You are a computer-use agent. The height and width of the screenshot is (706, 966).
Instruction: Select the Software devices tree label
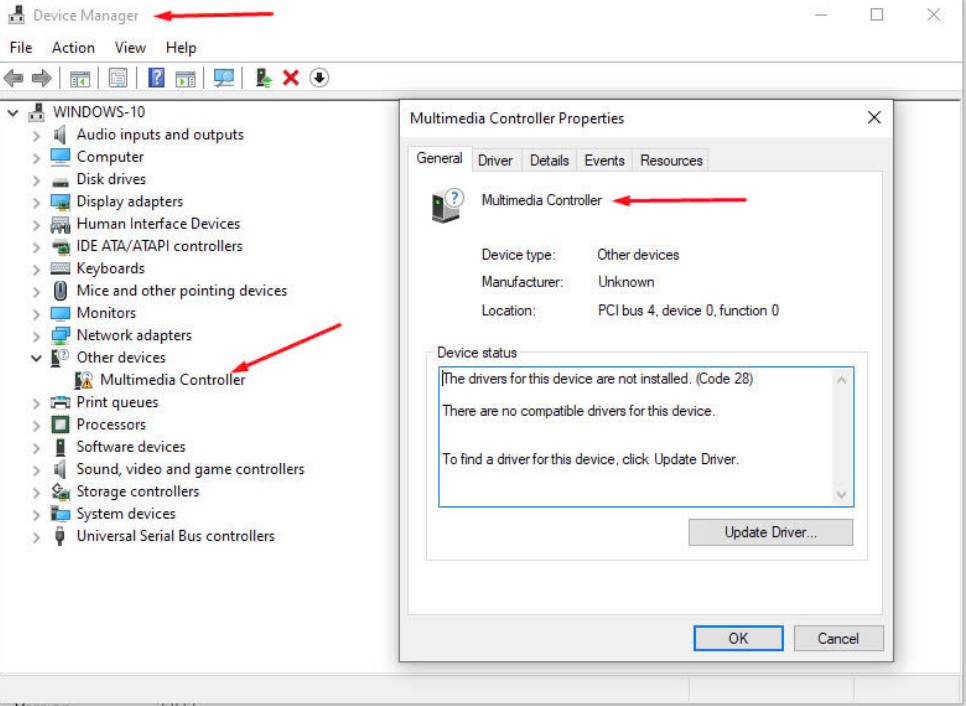coord(131,447)
